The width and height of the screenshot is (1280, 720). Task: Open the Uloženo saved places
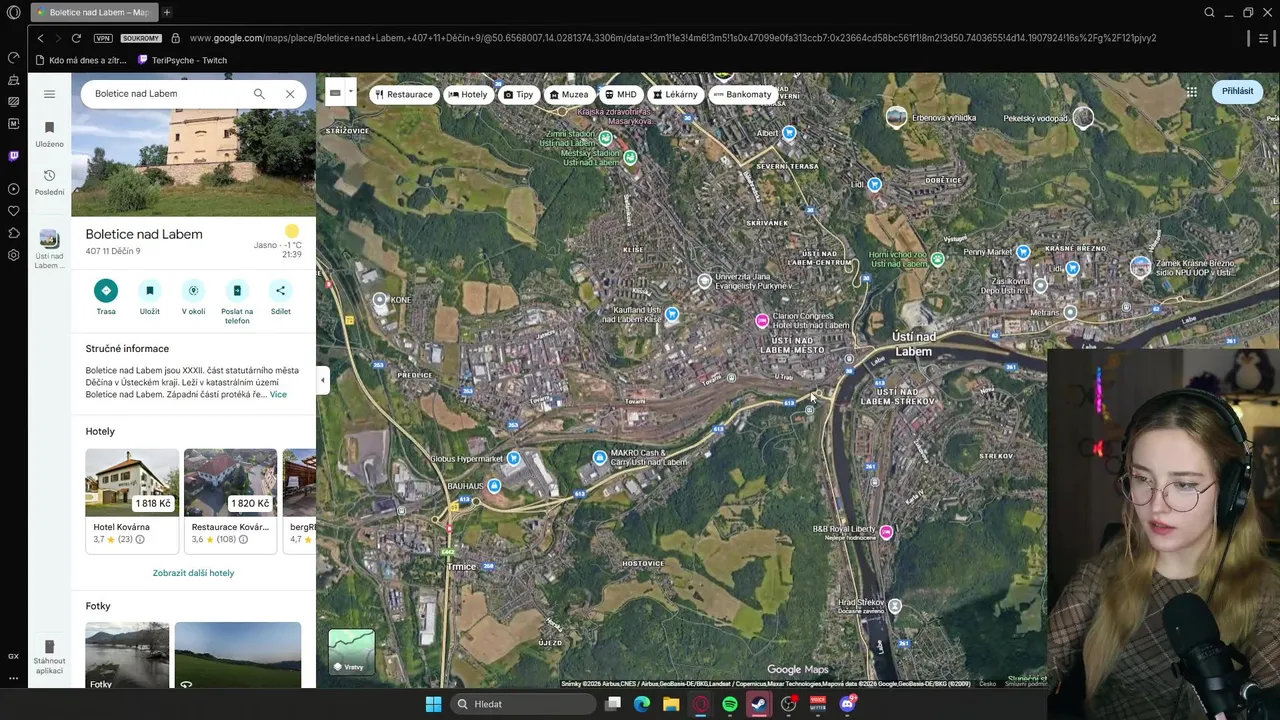(49, 134)
